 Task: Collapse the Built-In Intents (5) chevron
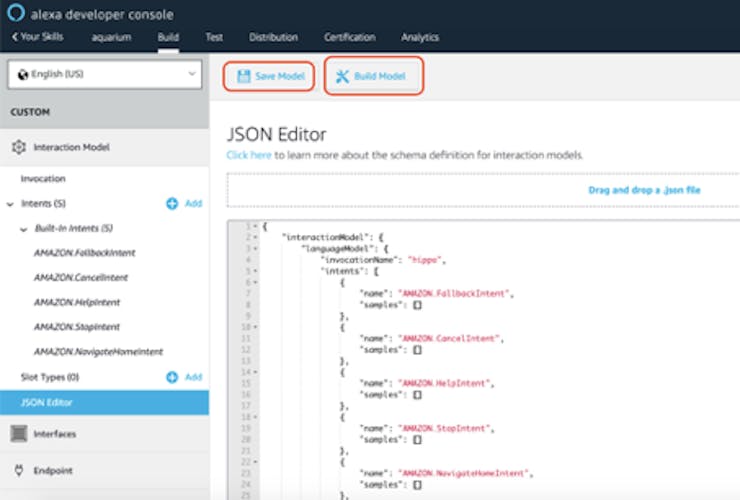[x=23, y=229]
